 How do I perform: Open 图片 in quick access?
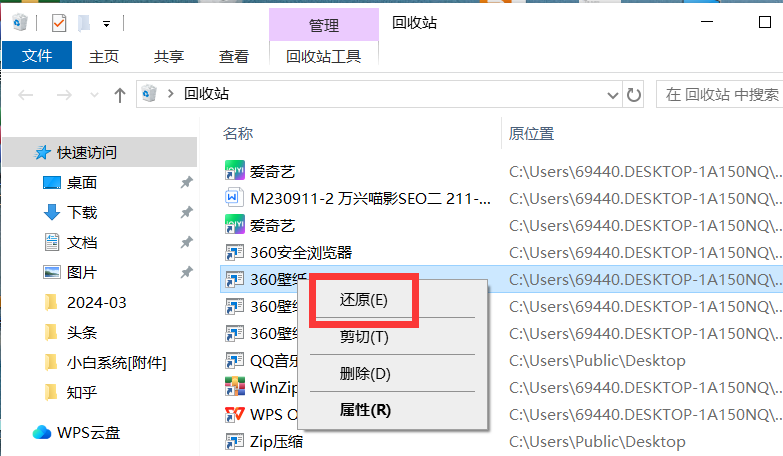point(82,272)
